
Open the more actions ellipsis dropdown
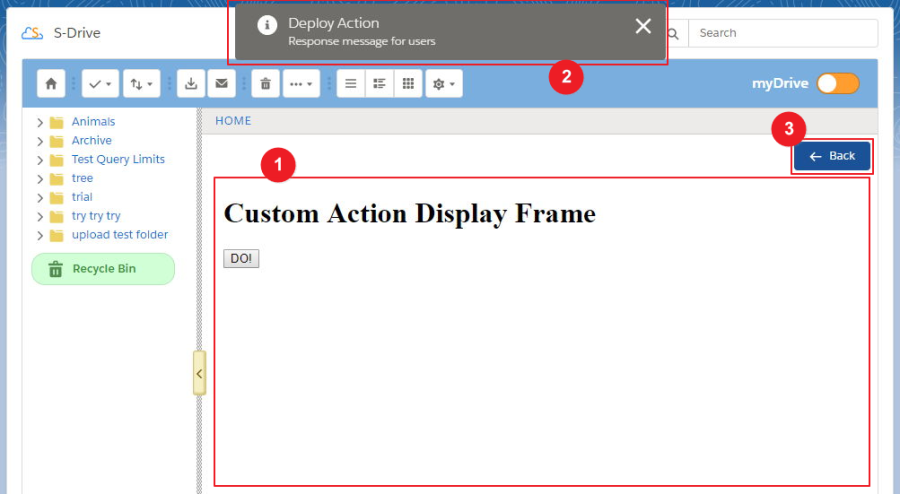[x=301, y=84]
